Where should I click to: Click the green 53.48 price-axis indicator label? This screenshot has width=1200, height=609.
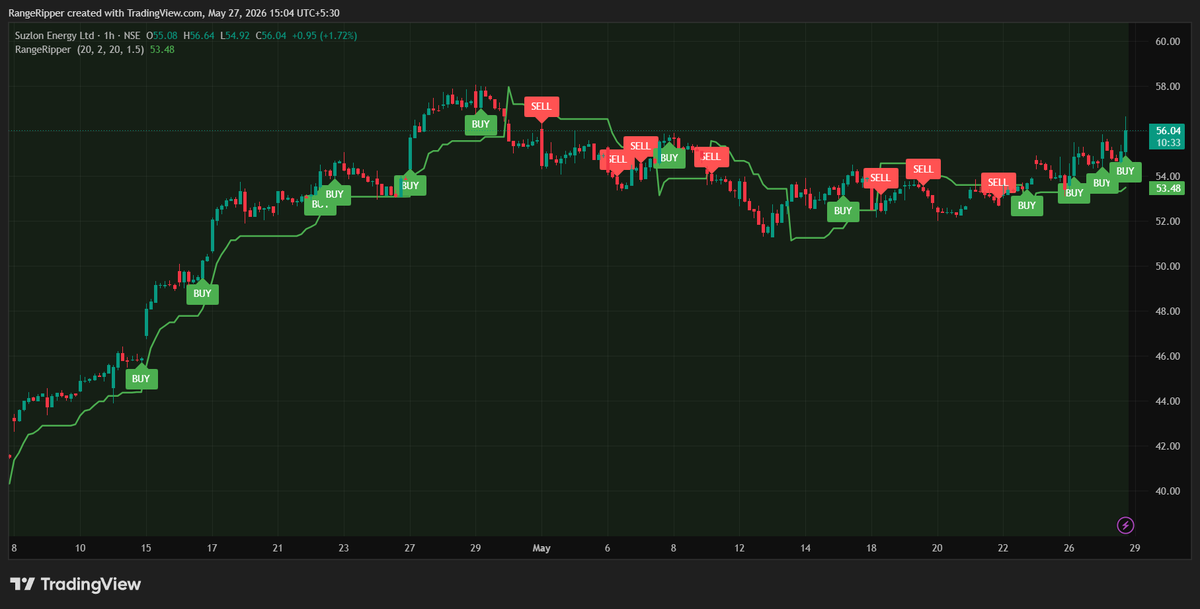point(1168,188)
